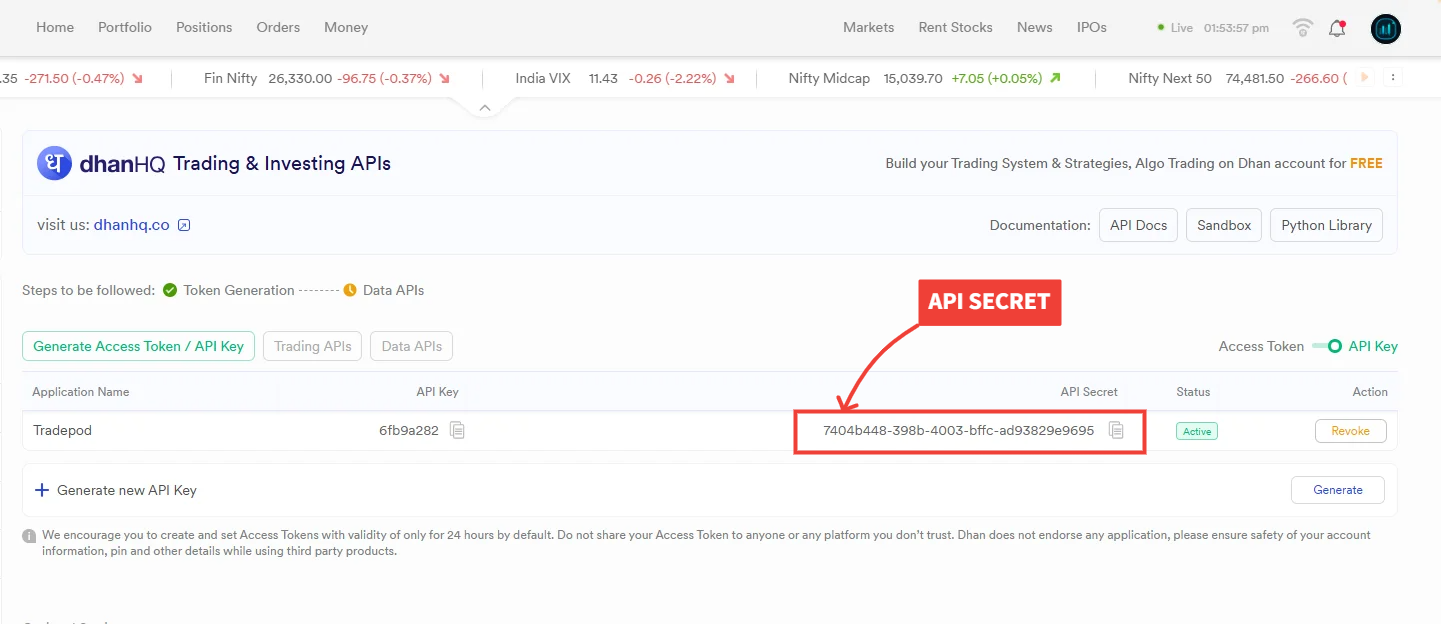Open IPOs page
The image size is (1441, 624).
tap(1092, 27)
